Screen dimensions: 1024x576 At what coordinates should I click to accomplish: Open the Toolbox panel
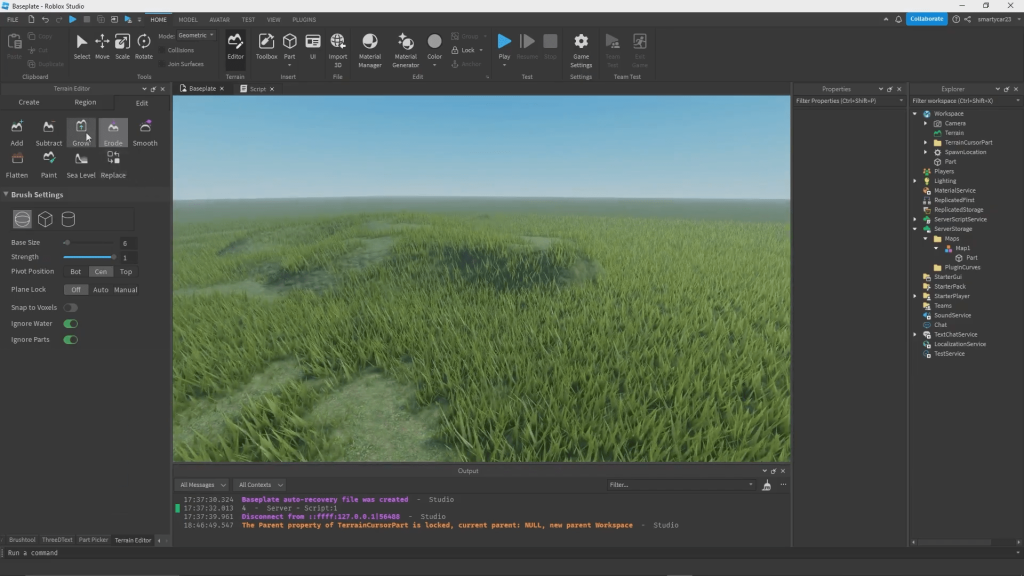pyautogui.click(x=266, y=47)
